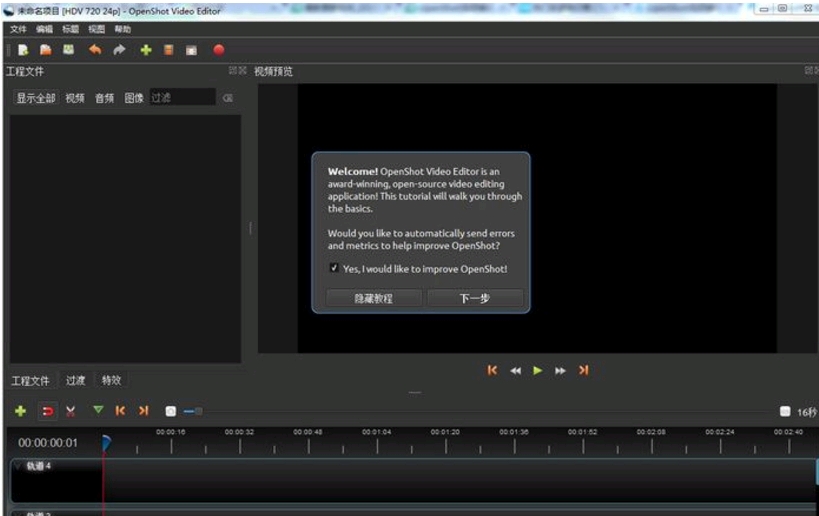Select the 显示全部 filter button
This screenshot has height=516, width=819.
[x=36, y=98]
